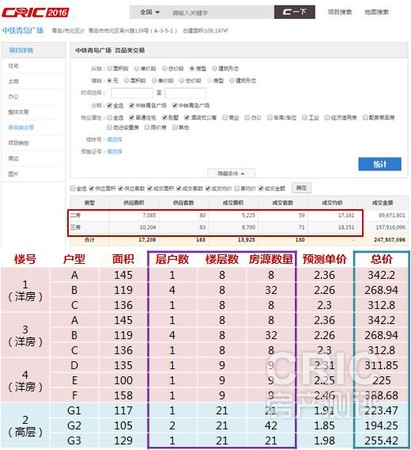Toggle 限价房 property checkbox
Image resolution: width=411 pixels, height=450 pixels.
click(x=147, y=127)
